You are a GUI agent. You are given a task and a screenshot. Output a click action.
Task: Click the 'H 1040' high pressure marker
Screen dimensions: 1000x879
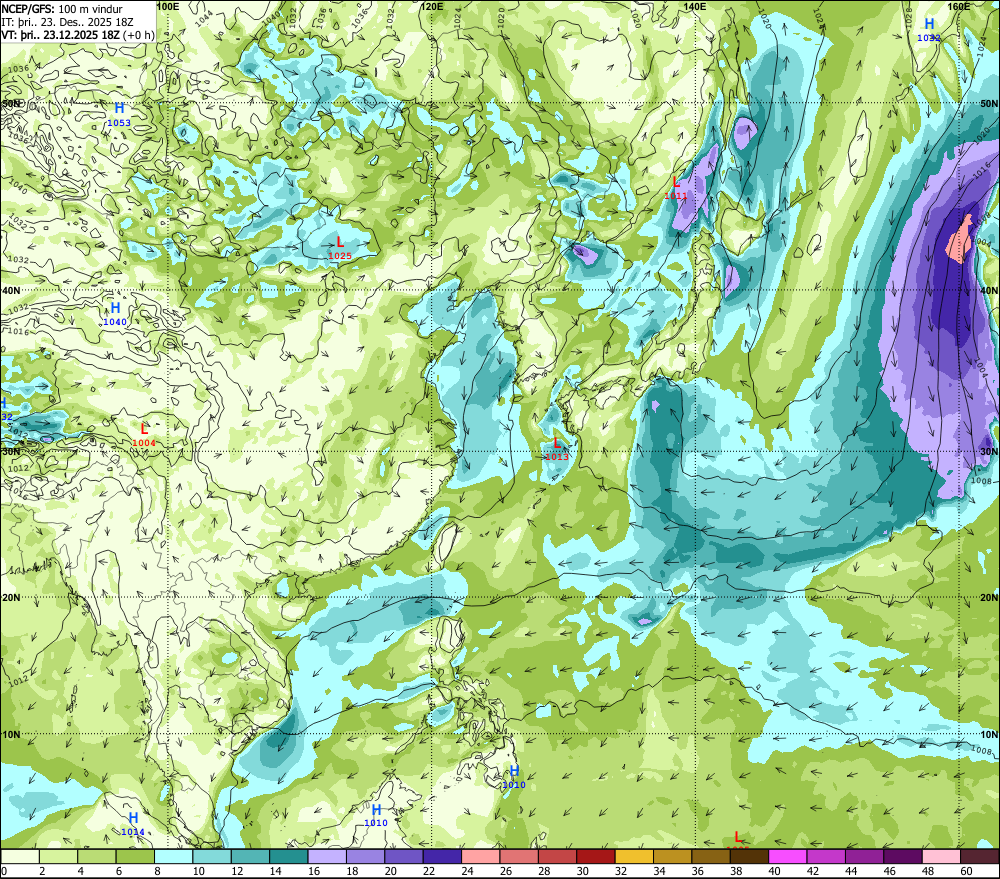(x=115, y=314)
